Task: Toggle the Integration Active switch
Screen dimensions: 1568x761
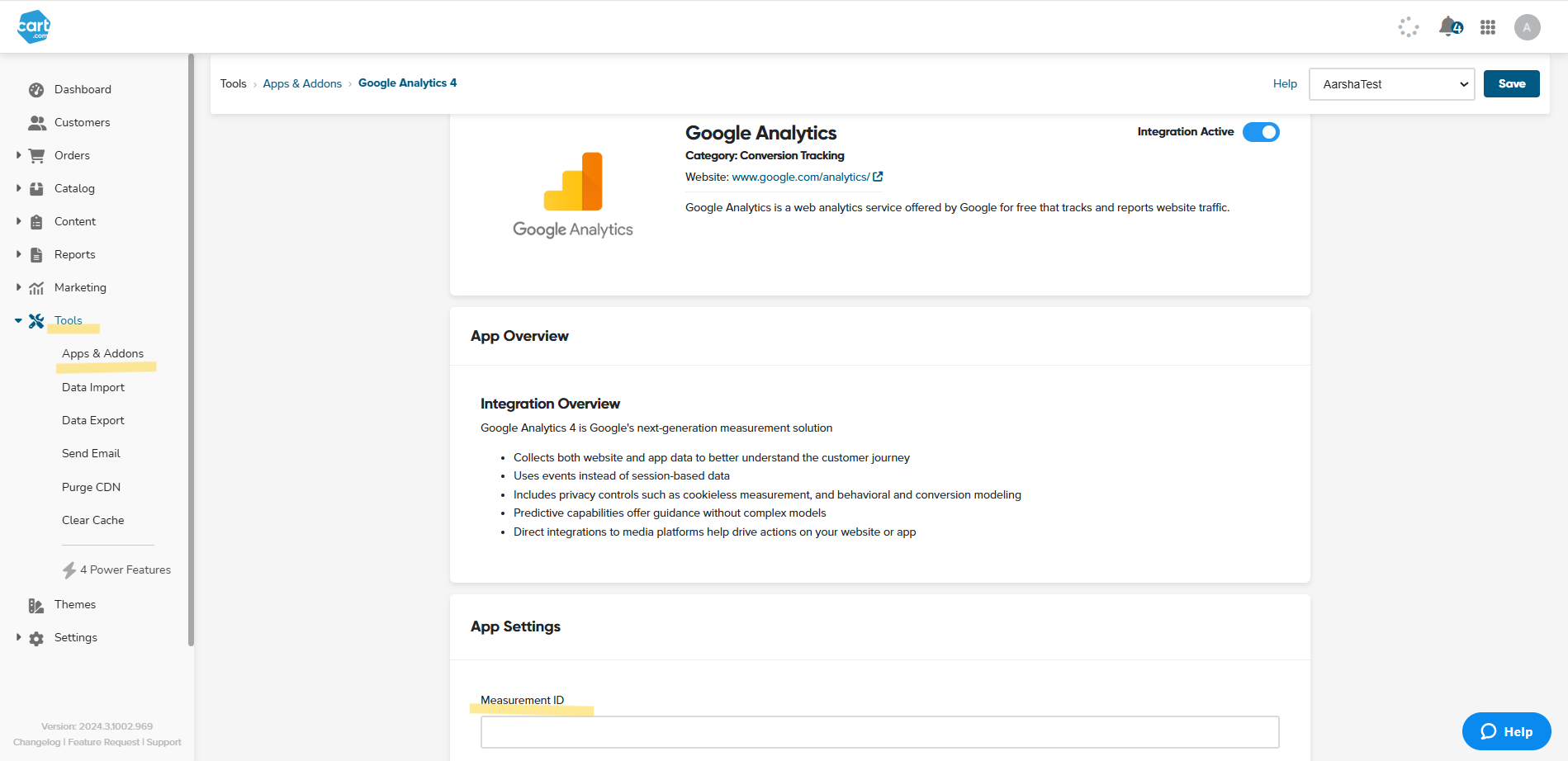Action: (x=1261, y=132)
